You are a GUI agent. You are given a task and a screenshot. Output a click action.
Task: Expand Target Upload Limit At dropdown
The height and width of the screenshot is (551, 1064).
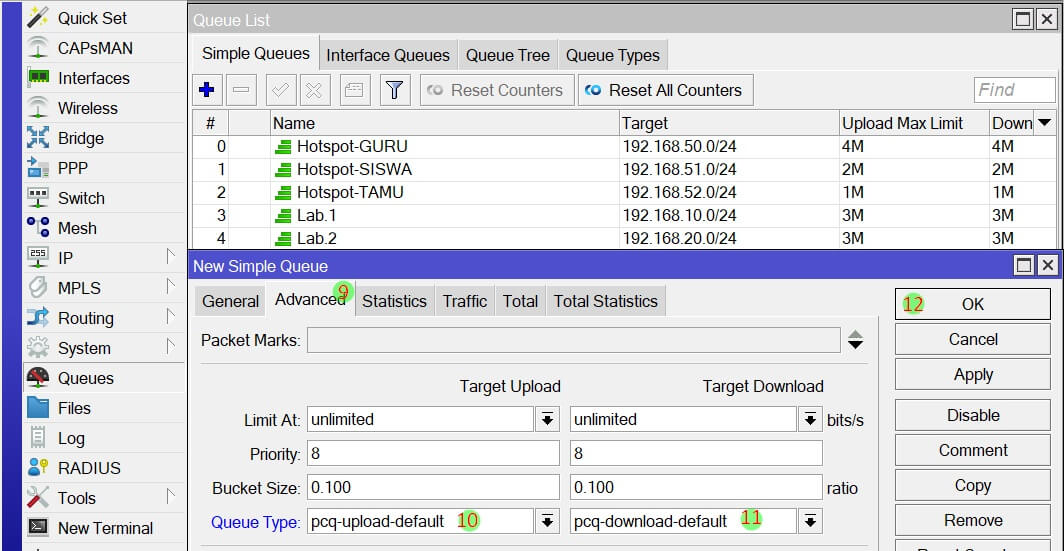tap(547, 420)
